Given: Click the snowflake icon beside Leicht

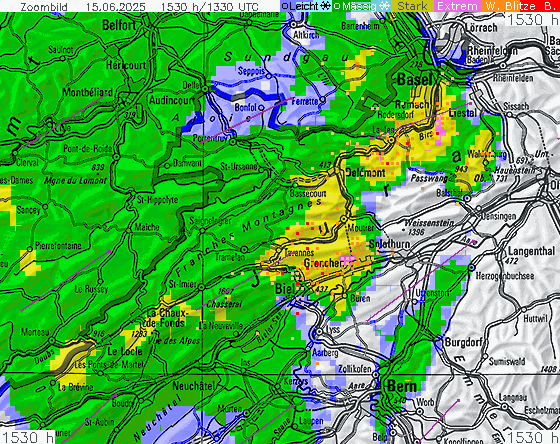Looking at the screenshot, I should click(x=326, y=6).
